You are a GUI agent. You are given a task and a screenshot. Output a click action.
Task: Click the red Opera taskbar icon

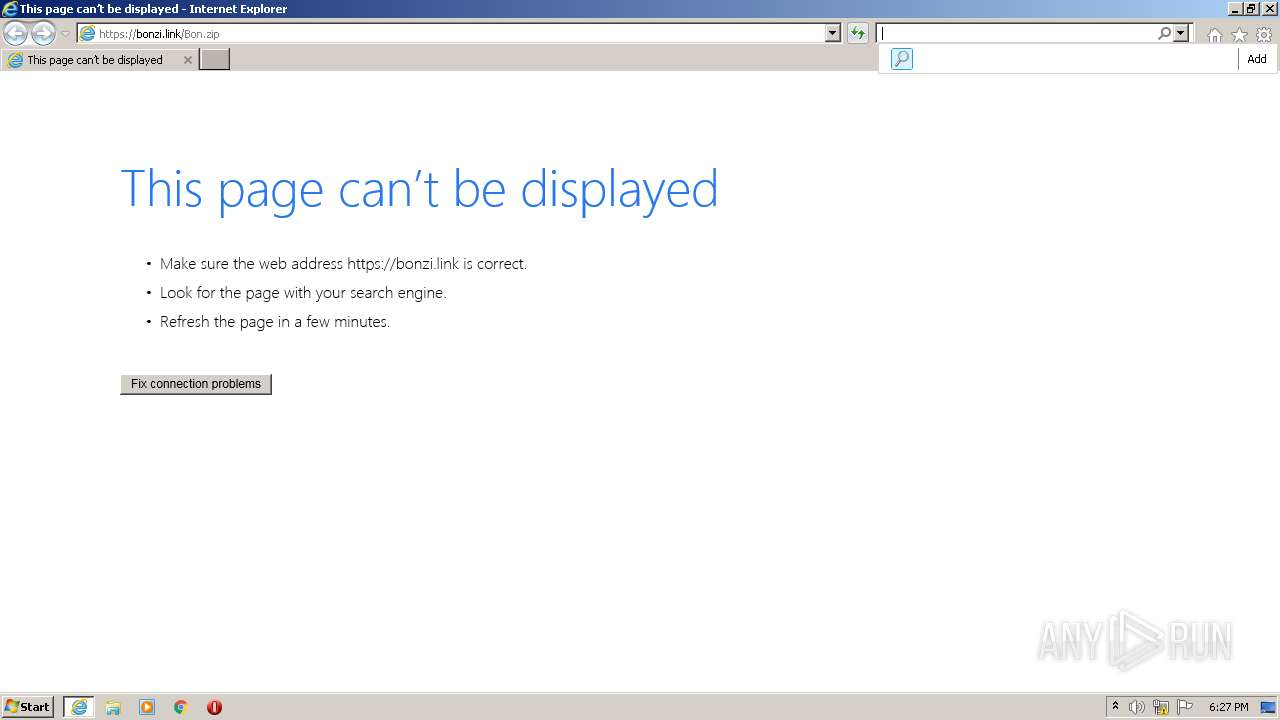pos(214,707)
